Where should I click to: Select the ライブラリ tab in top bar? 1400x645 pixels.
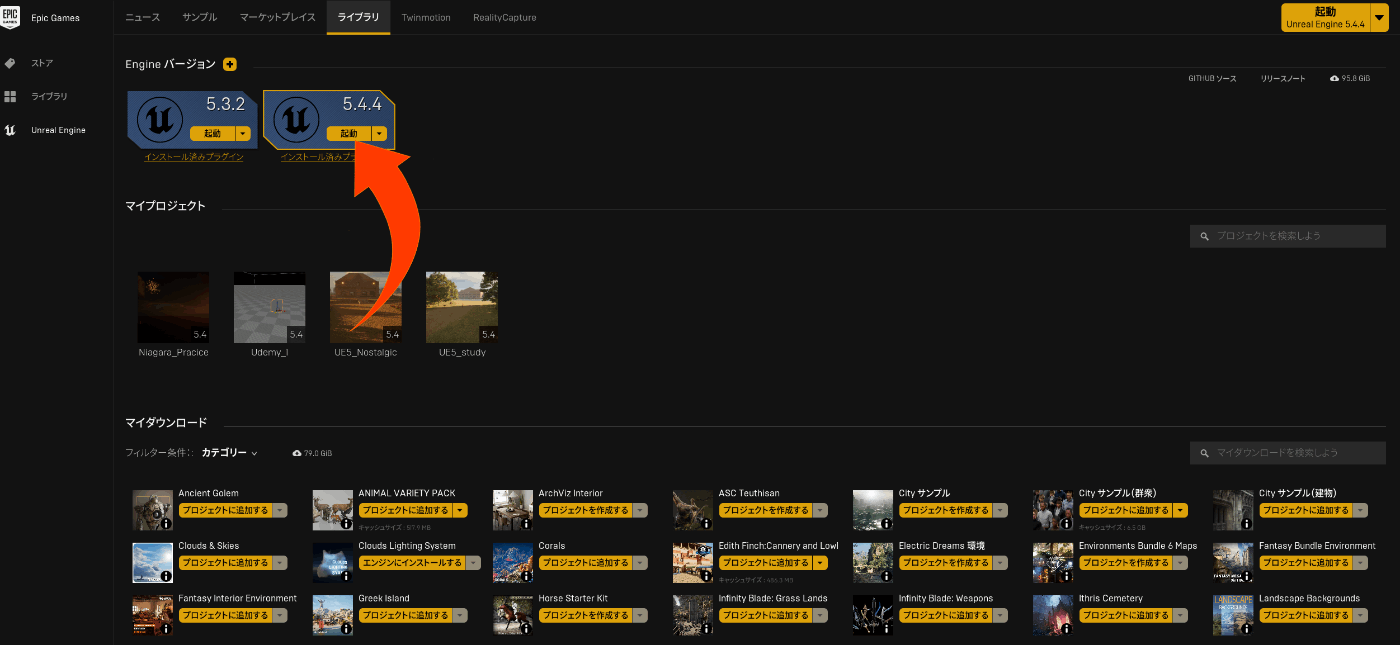[x=358, y=17]
